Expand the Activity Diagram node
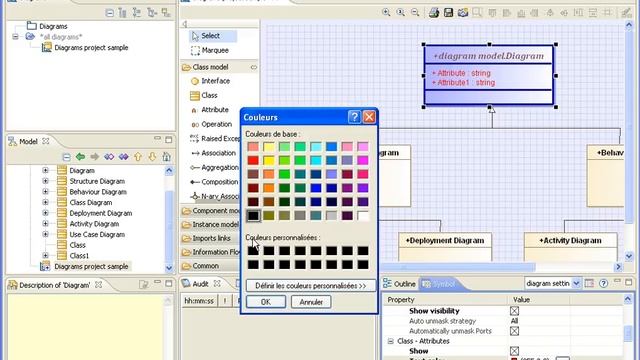Screen dimensions: 640x360 click(45, 224)
